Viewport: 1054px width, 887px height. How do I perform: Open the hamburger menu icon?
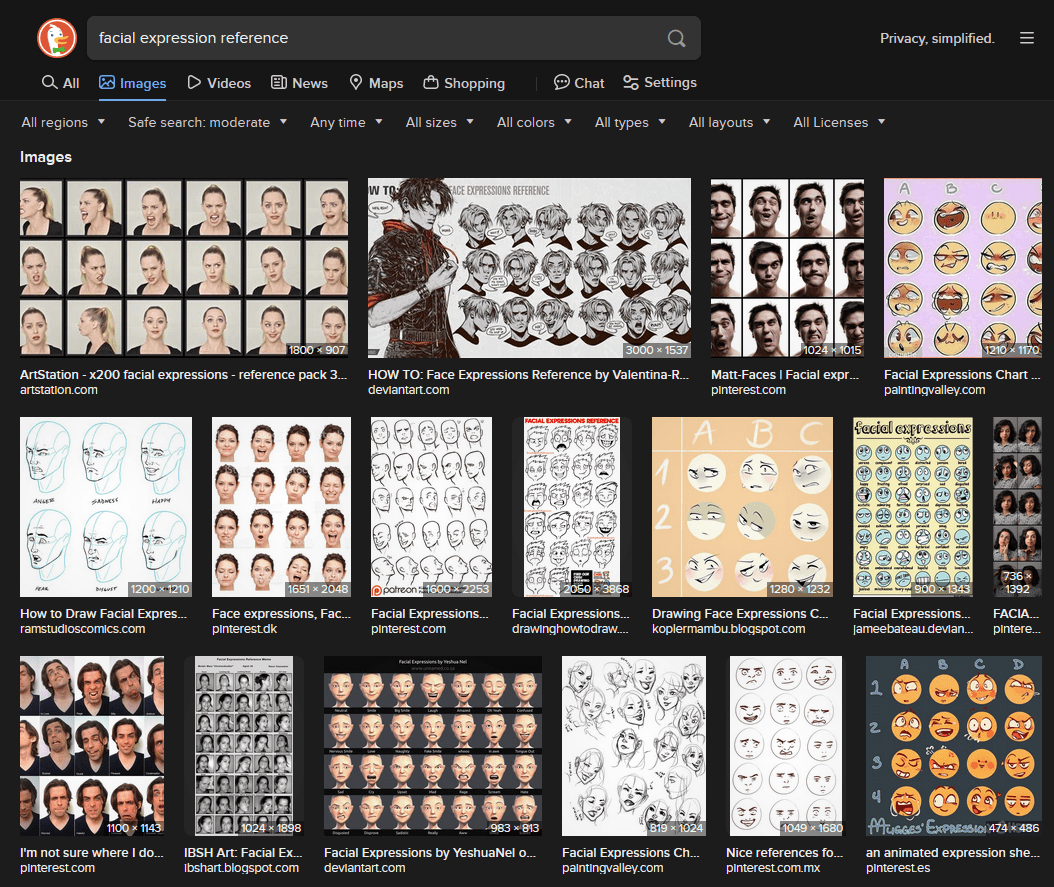click(x=1027, y=38)
